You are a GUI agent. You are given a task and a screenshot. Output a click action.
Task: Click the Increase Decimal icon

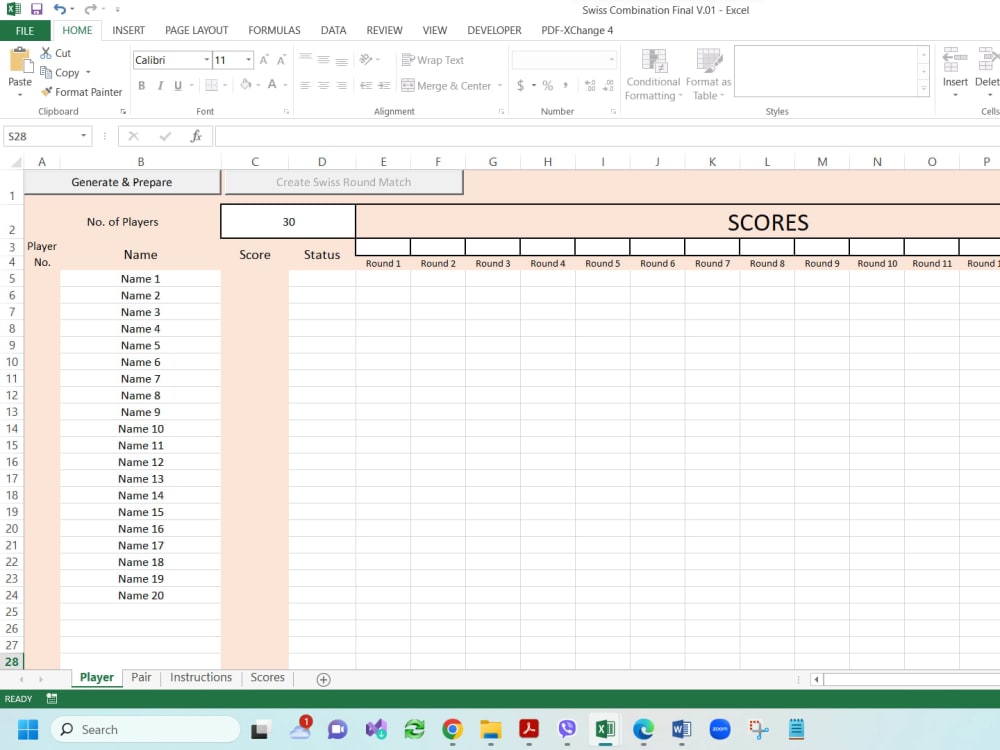(589, 86)
